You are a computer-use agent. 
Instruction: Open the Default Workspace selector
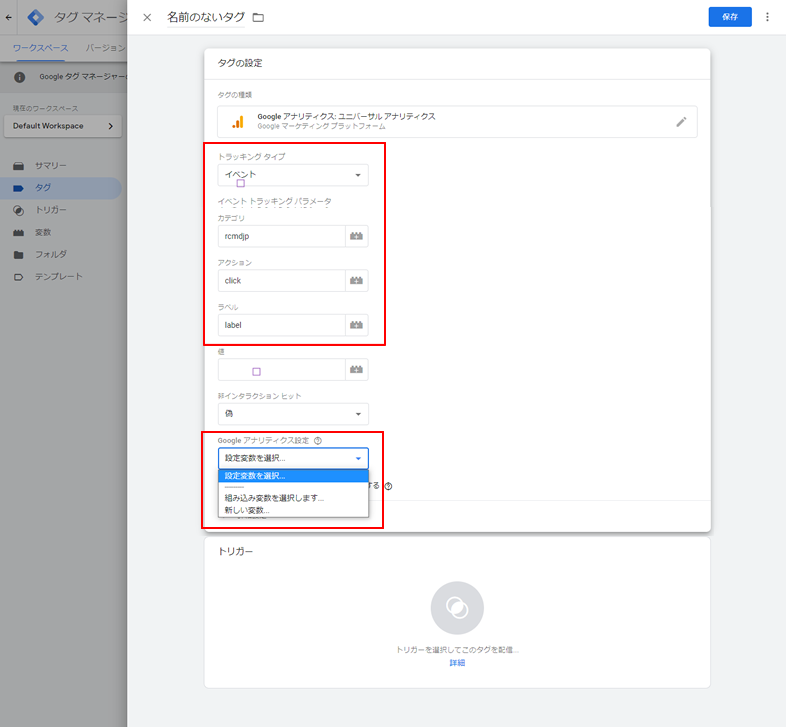[x=63, y=126]
